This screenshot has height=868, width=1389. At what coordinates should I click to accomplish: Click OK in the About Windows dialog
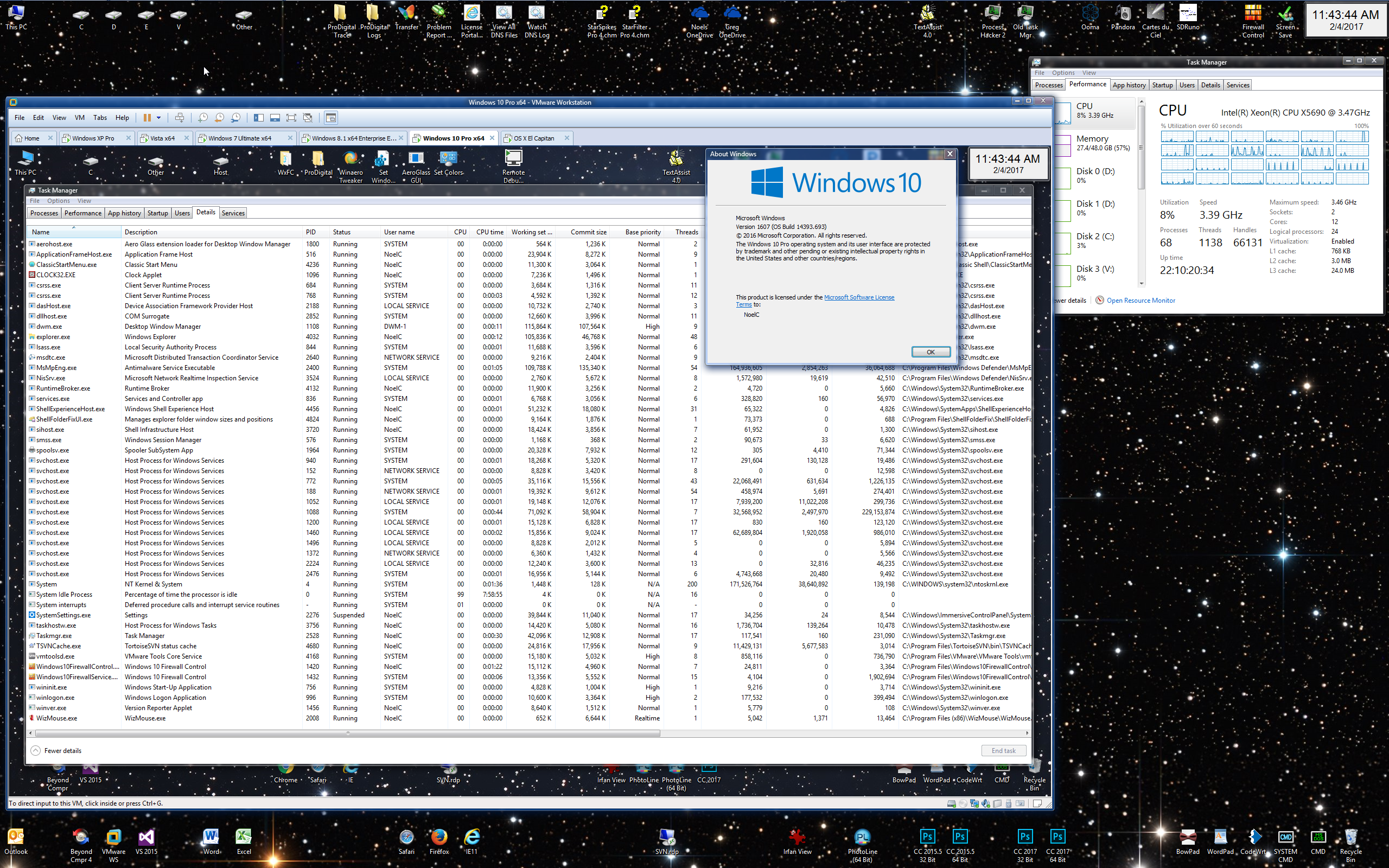click(931, 352)
